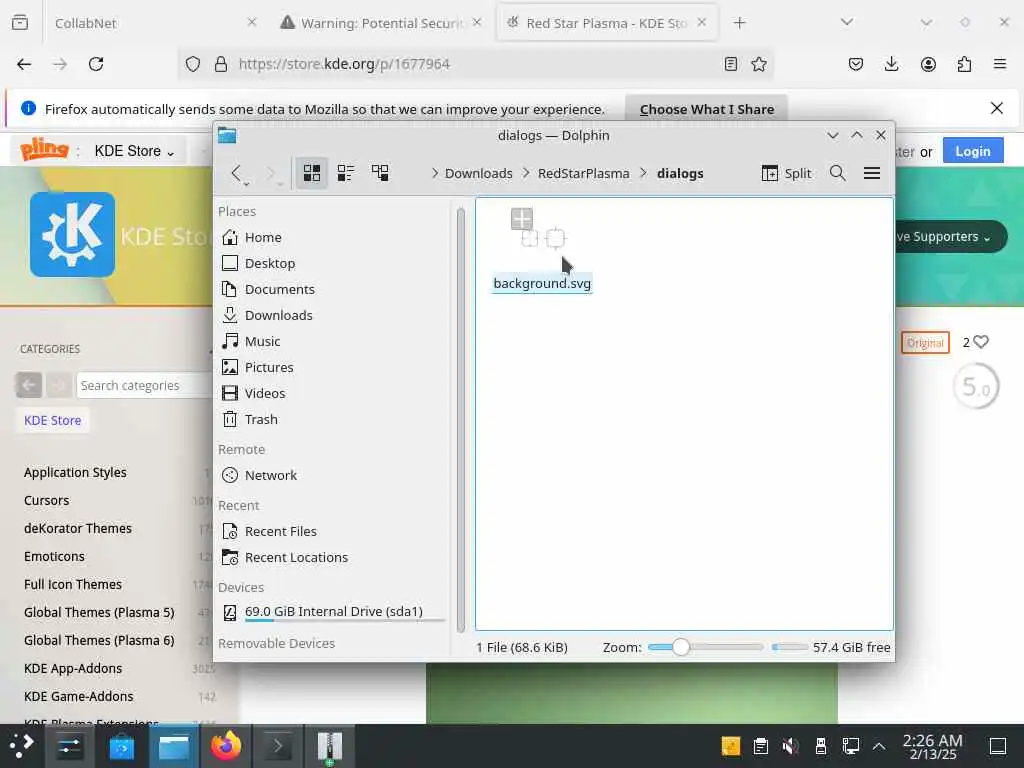1024x768 pixels.
Task: Click KDE Store category chip
Action: pos(53,421)
